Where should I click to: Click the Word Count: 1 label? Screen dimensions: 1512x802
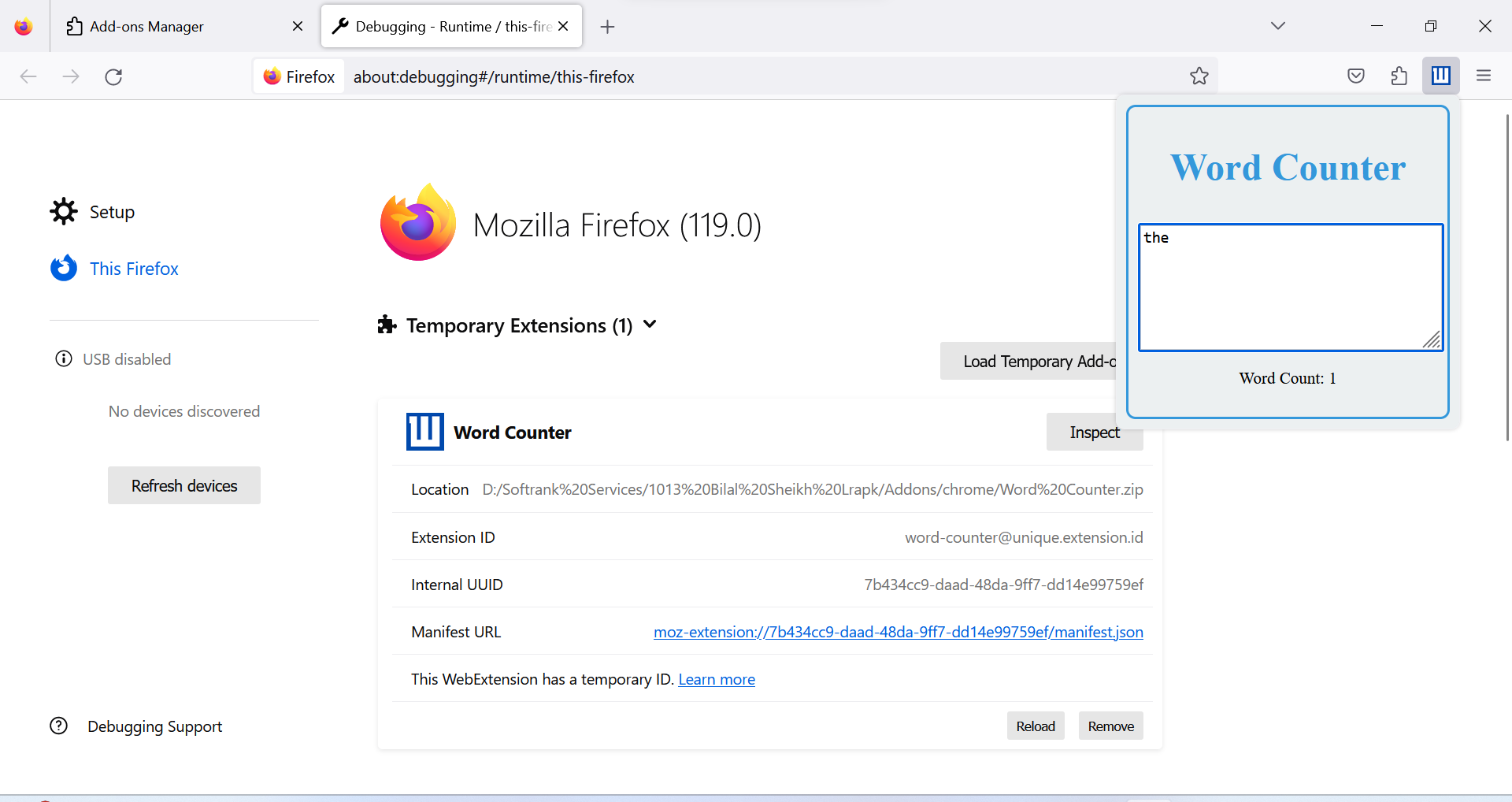point(1288,378)
